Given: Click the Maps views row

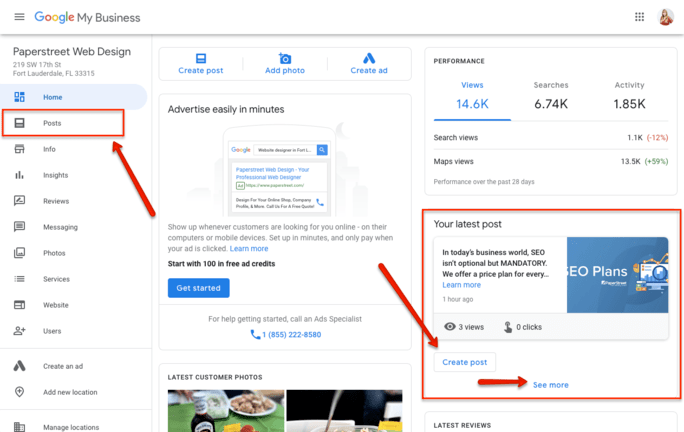Looking at the screenshot, I should 551,161.
